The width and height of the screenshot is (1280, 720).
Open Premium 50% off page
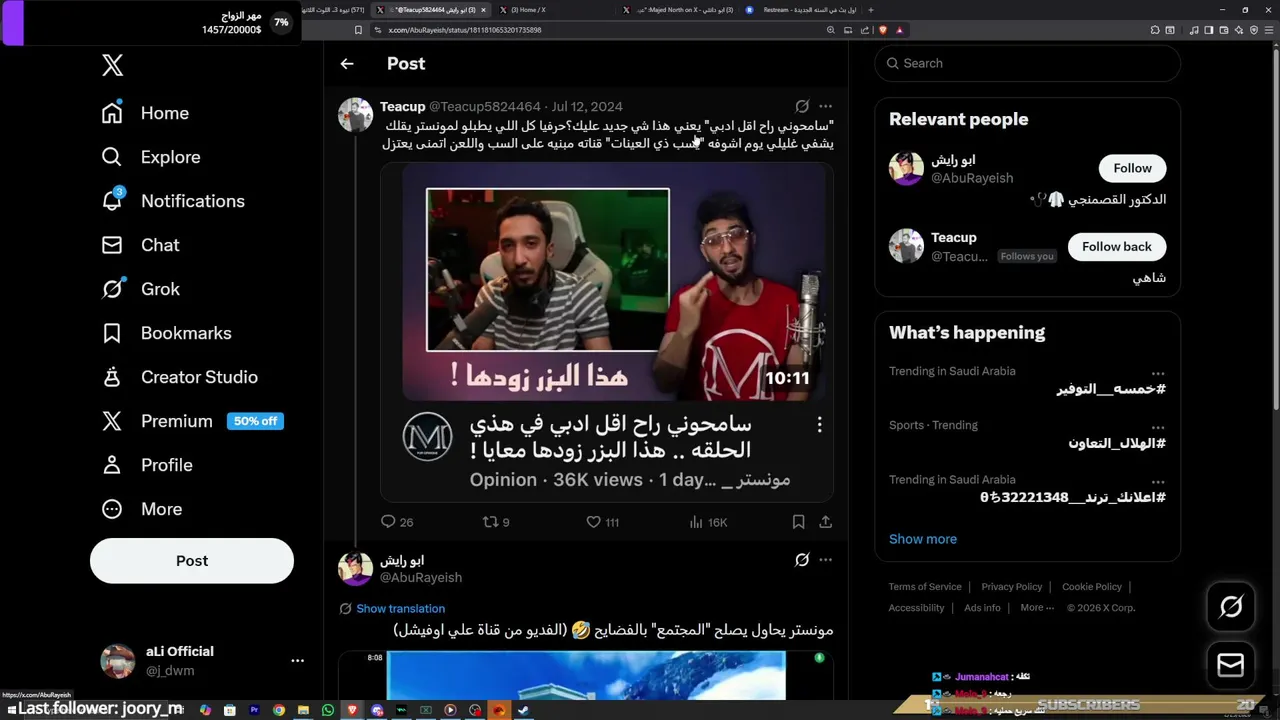pyautogui.click(x=192, y=421)
